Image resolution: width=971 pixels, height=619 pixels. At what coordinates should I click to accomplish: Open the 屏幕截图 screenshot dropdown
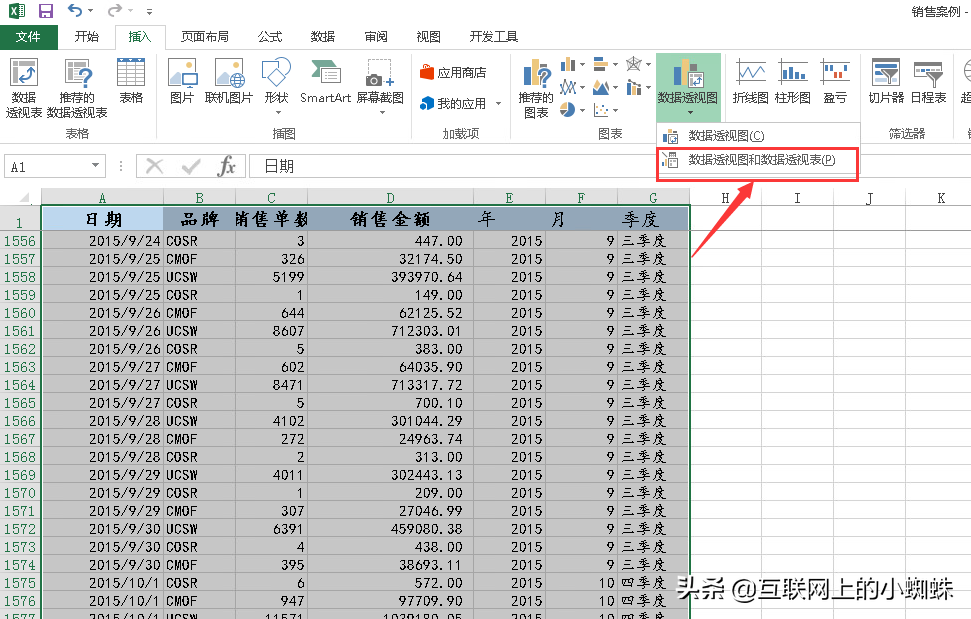pyautogui.click(x=380, y=87)
